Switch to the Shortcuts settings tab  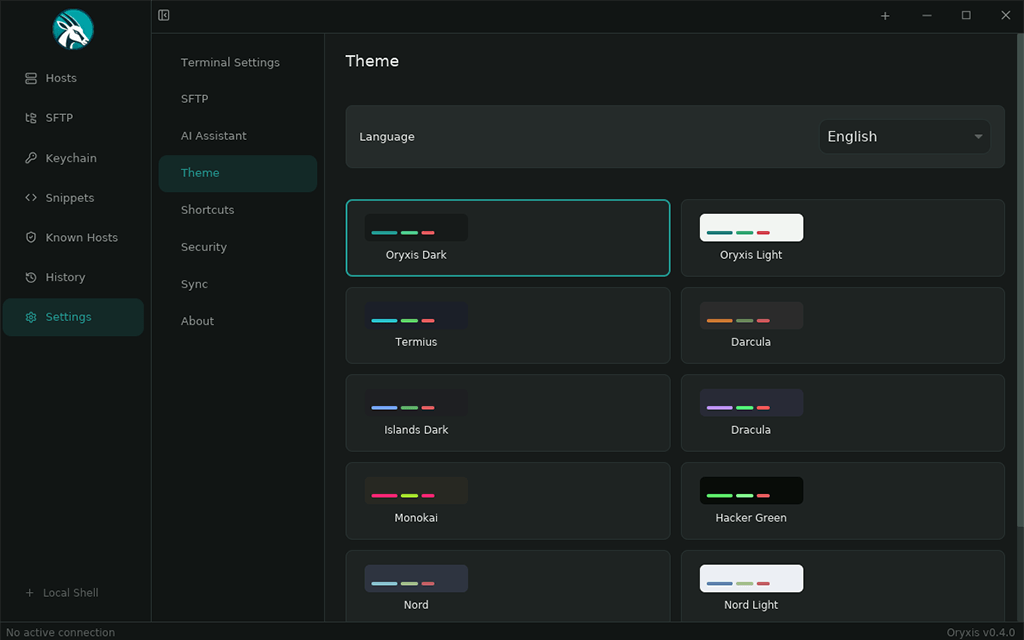point(207,210)
